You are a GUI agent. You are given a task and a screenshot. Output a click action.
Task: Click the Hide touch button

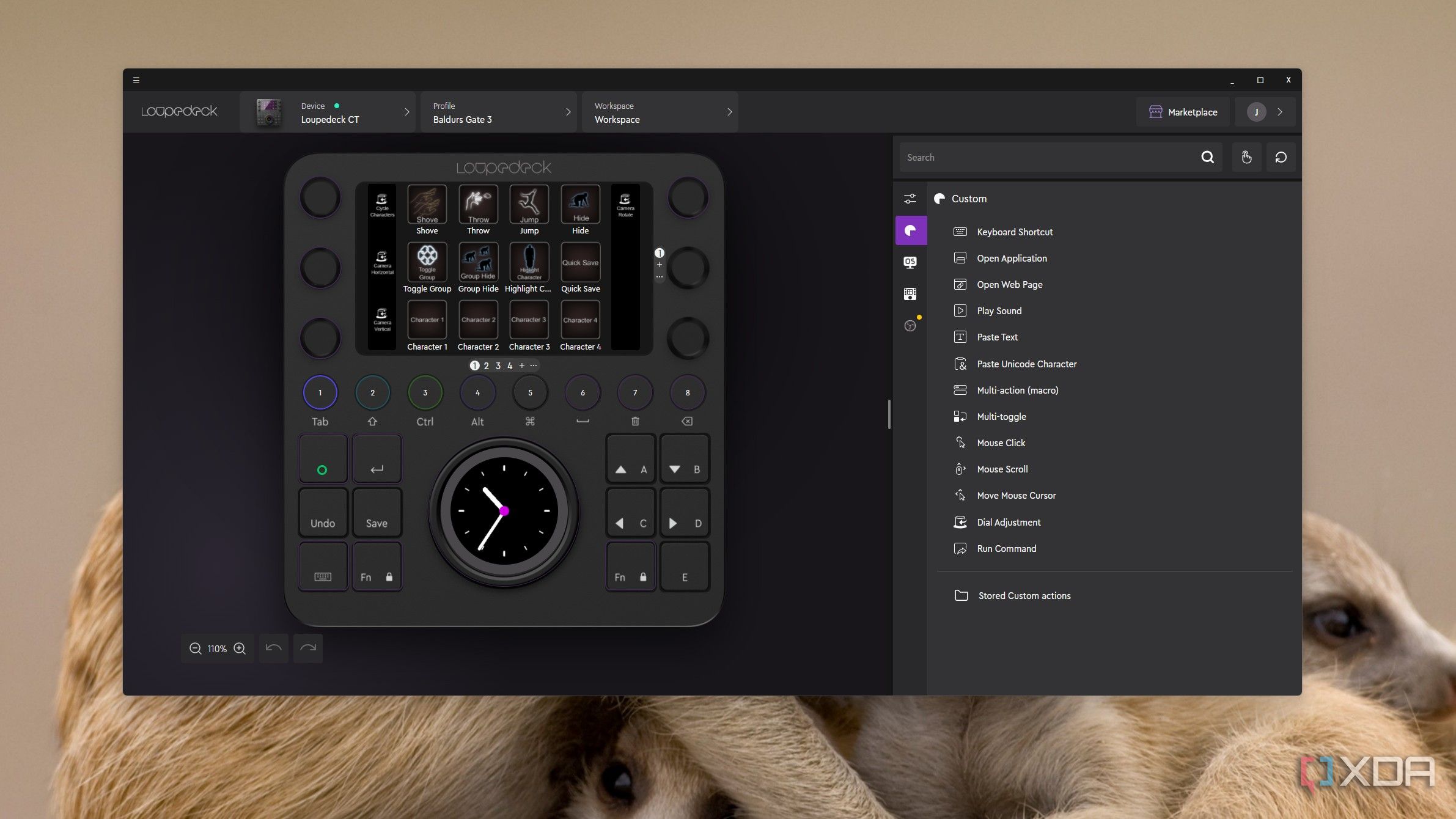point(580,205)
